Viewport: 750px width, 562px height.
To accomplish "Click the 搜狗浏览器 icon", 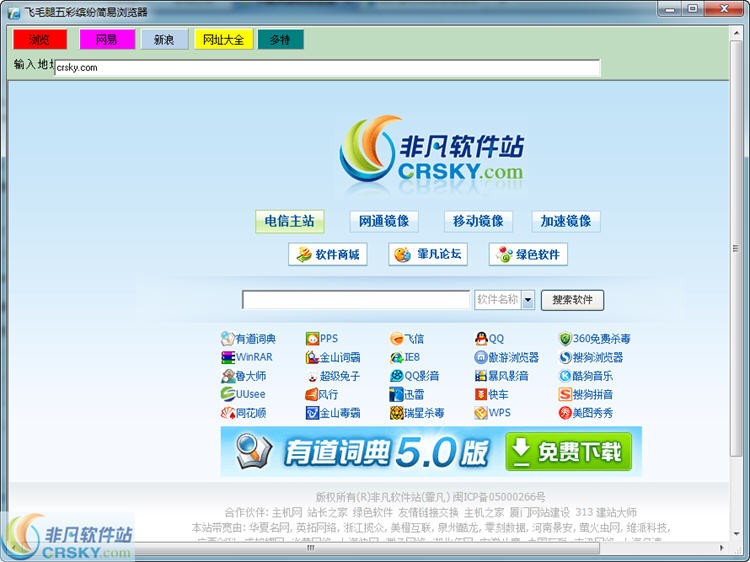I will [565, 357].
